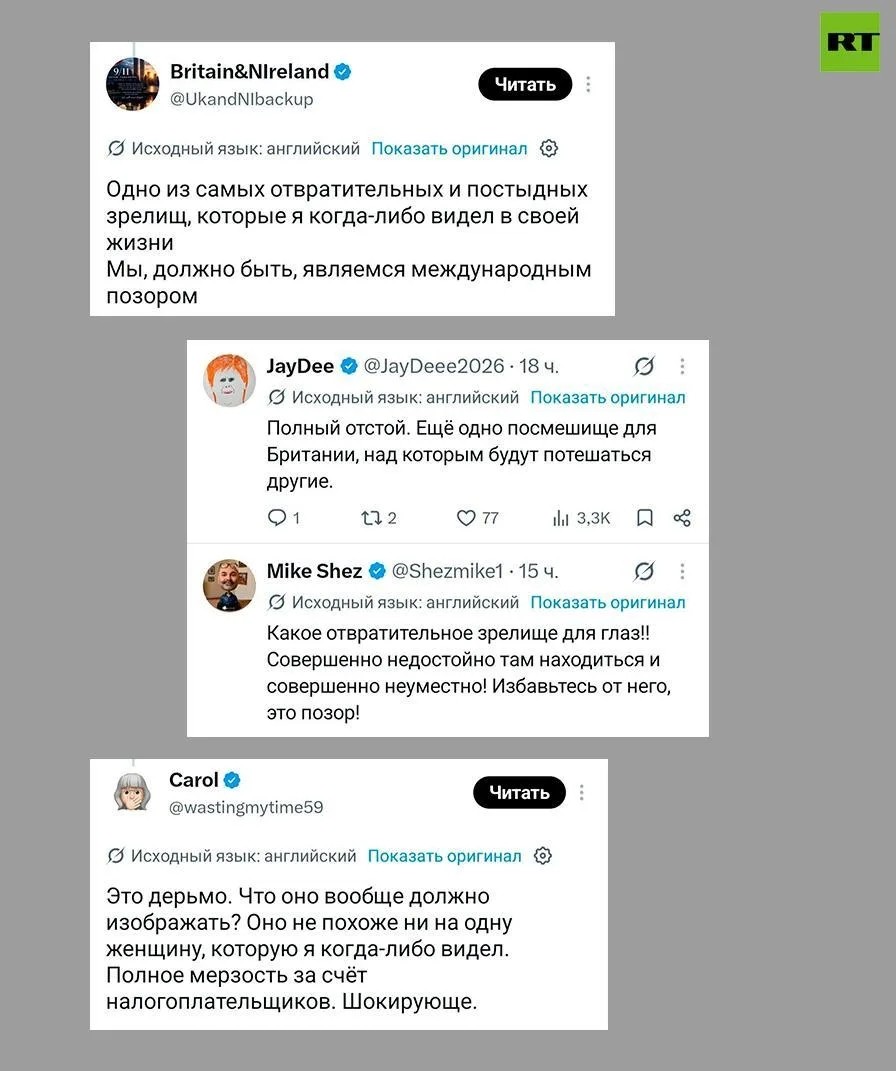The width and height of the screenshot is (896, 1071).
Task: Follow Britain&NIreland with Читать button
Action: point(525,84)
